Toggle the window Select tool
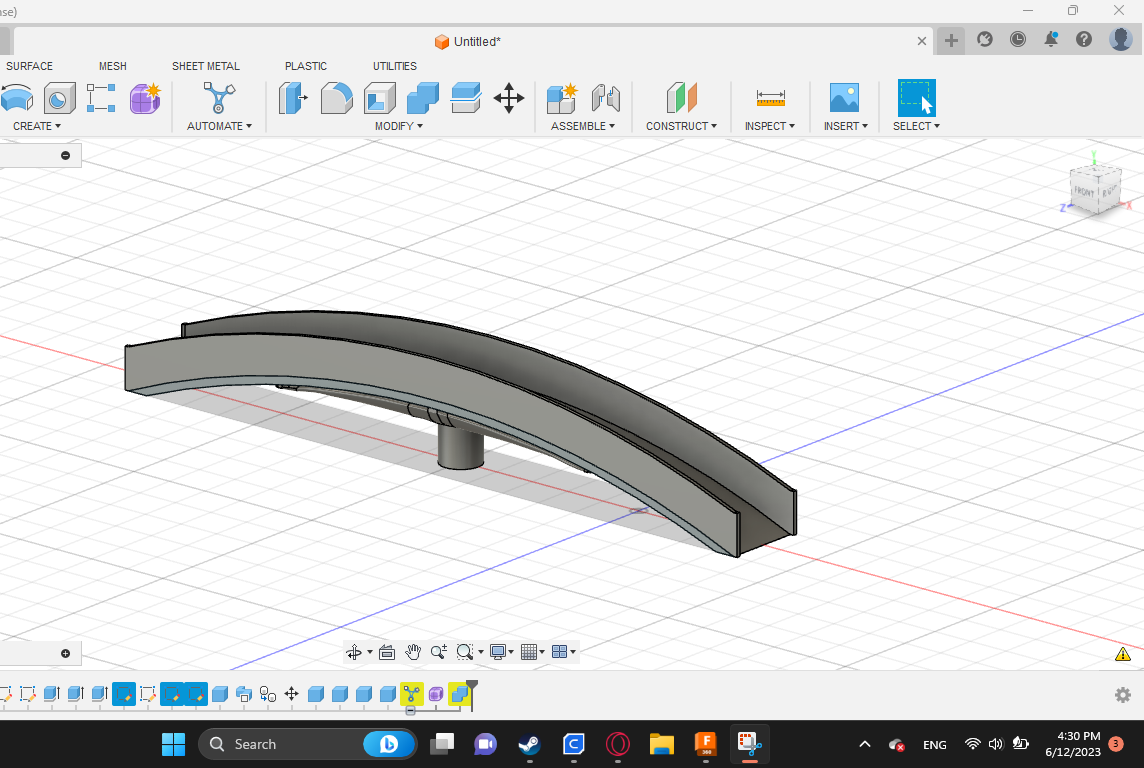Viewport: 1144px width, 768px height. tap(916, 98)
